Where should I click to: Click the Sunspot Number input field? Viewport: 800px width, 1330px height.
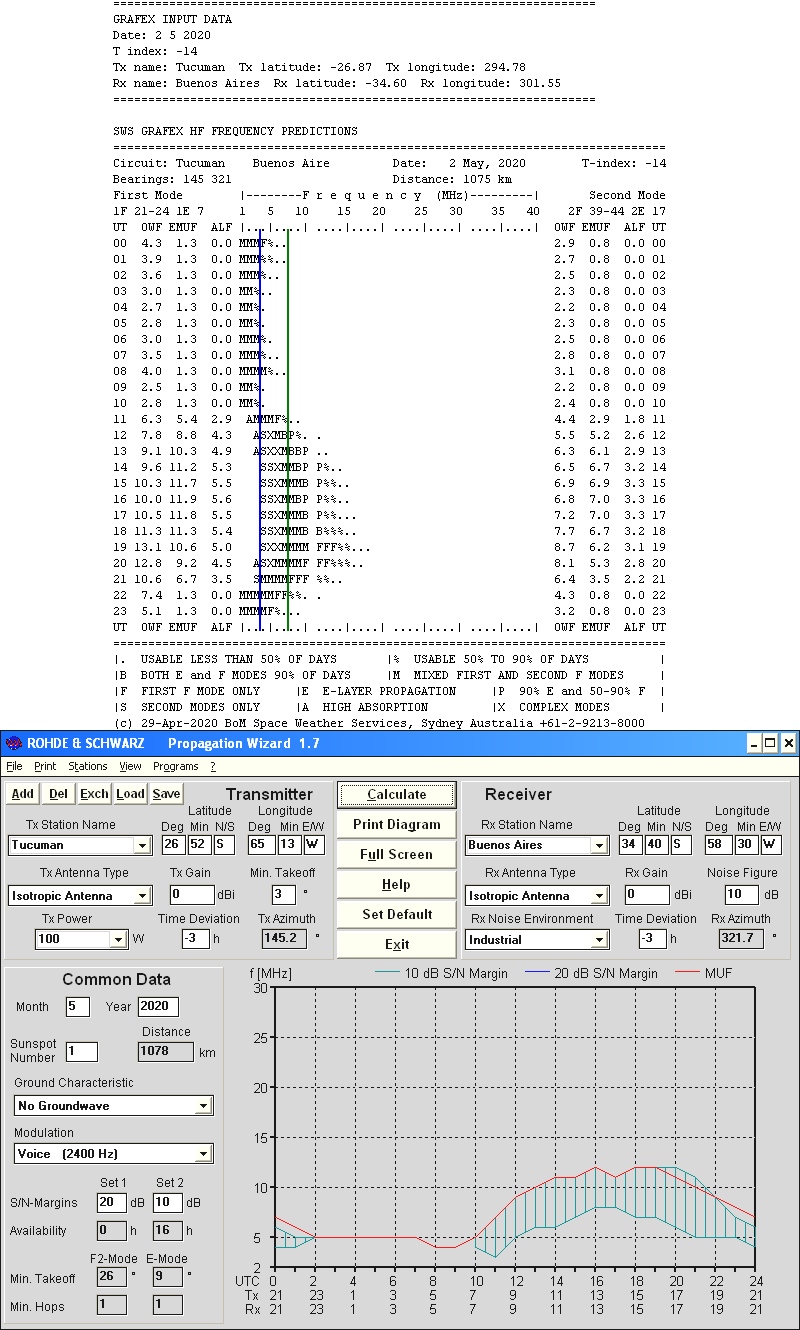(x=82, y=1051)
